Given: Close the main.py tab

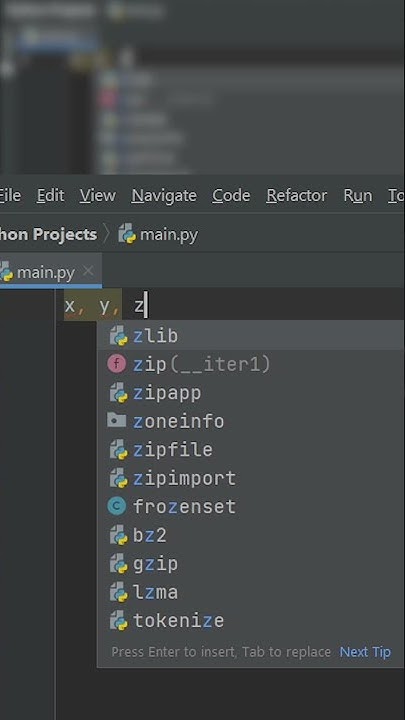Looking at the screenshot, I should pos(88,272).
